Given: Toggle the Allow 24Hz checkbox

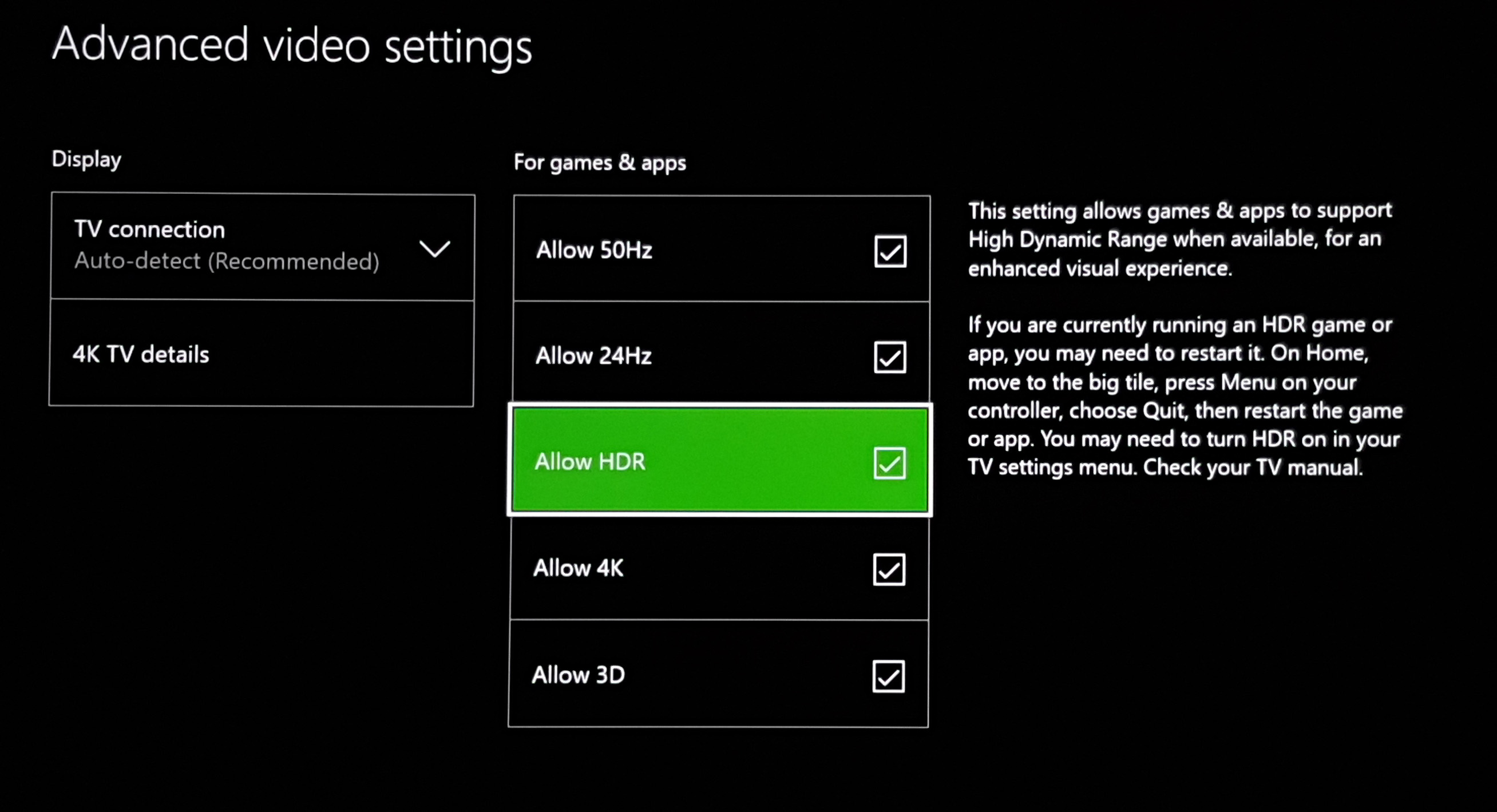Looking at the screenshot, I should (890, 357).
